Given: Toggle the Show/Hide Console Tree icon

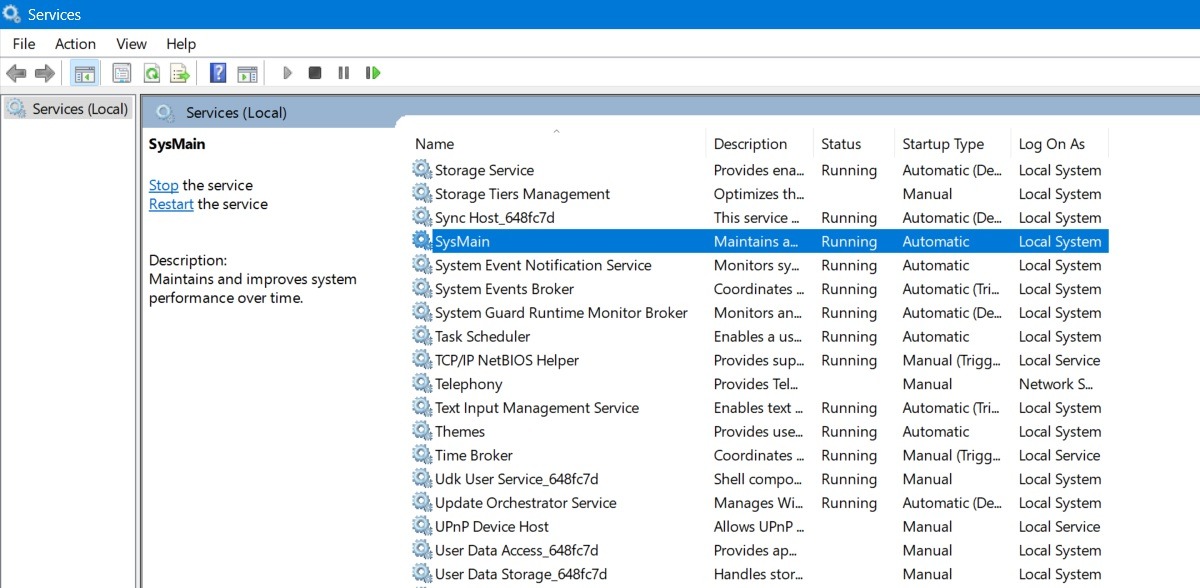Looking at the screenshot, I should point(85,72).
